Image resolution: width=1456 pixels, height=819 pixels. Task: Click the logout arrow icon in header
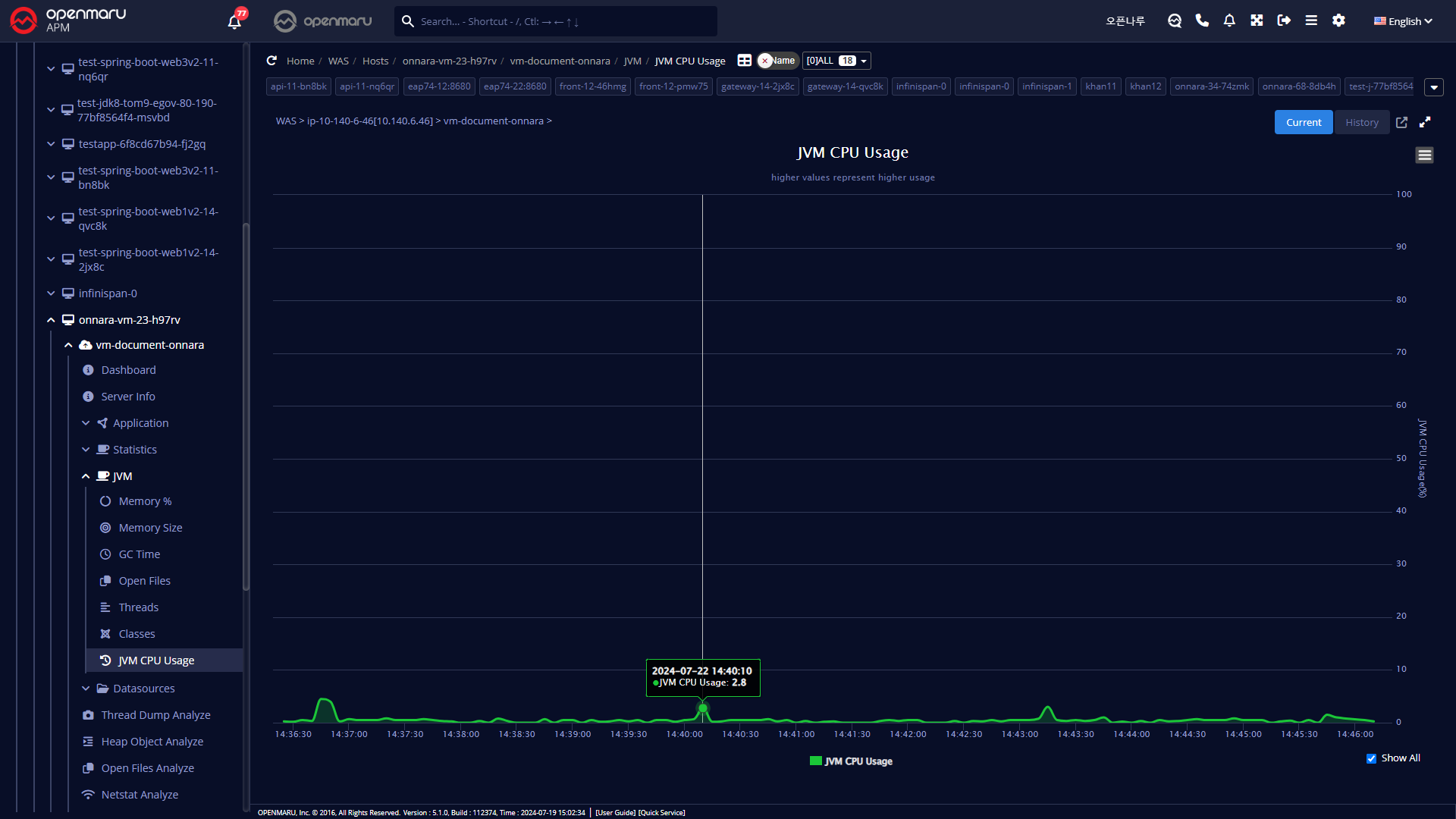[1284, 20]
